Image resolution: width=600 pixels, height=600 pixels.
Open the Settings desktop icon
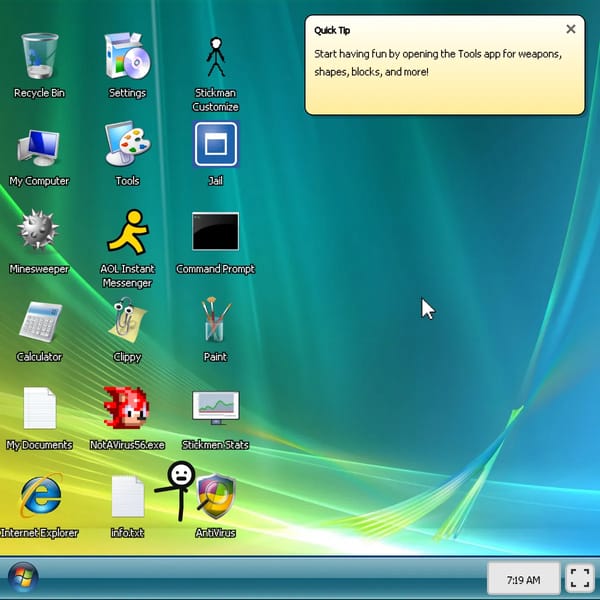127,56
